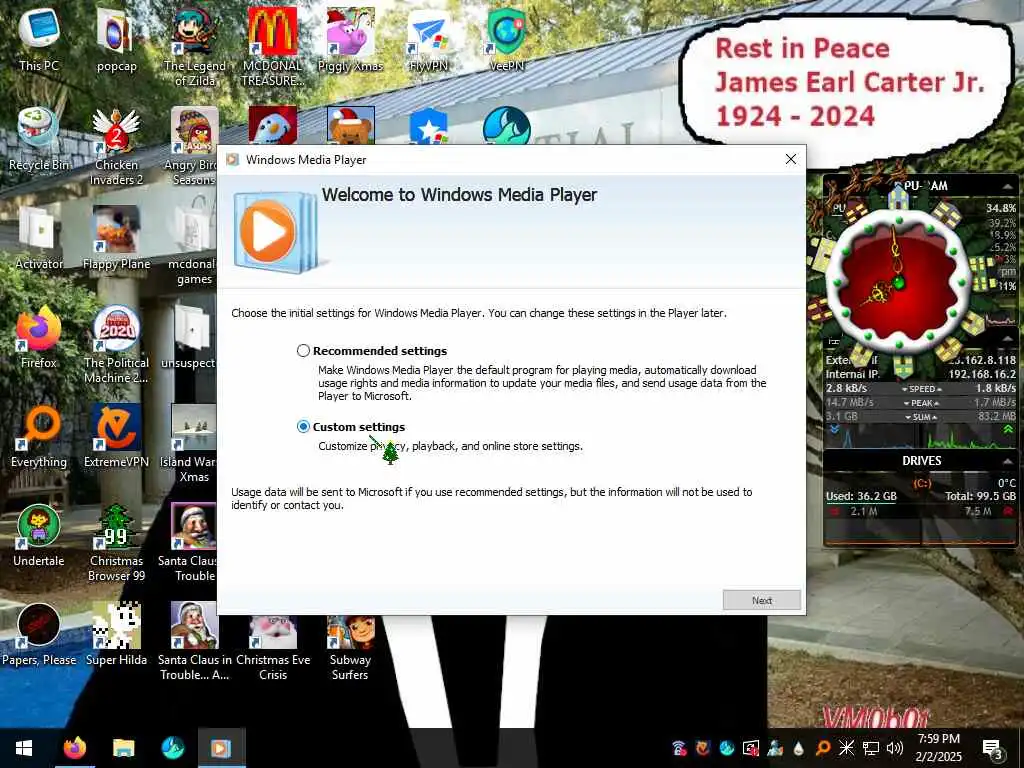Open the Windows Start menu
The height and width of the screenshot is (768, 1024).
(x=24, y=748)
